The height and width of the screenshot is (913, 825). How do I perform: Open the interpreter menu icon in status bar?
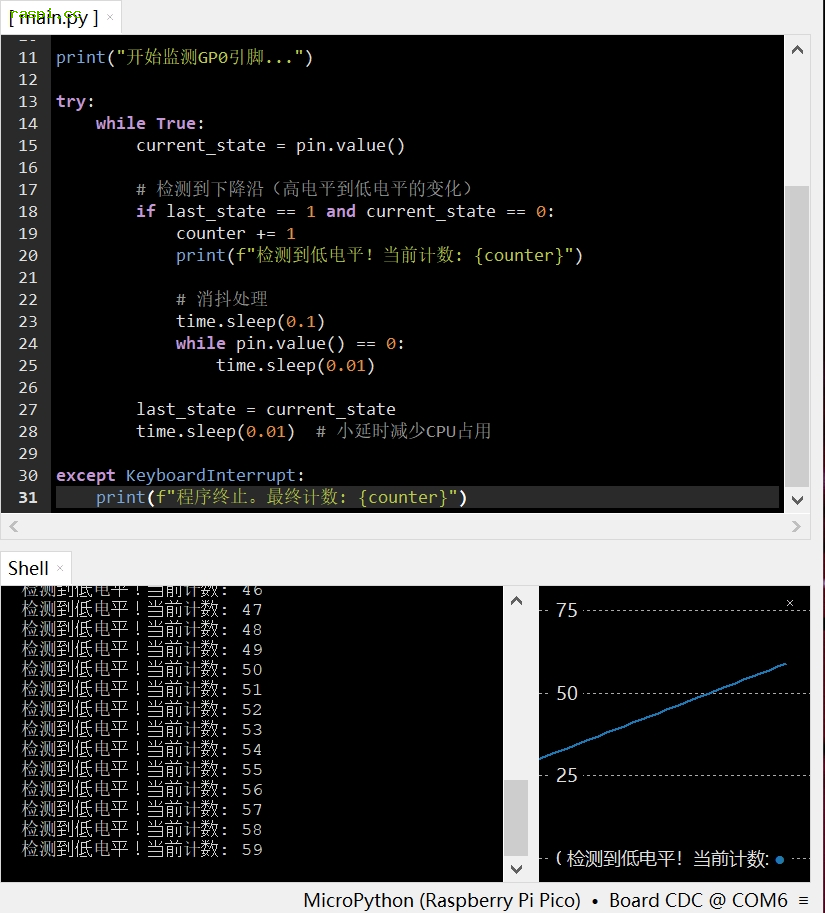804,900
